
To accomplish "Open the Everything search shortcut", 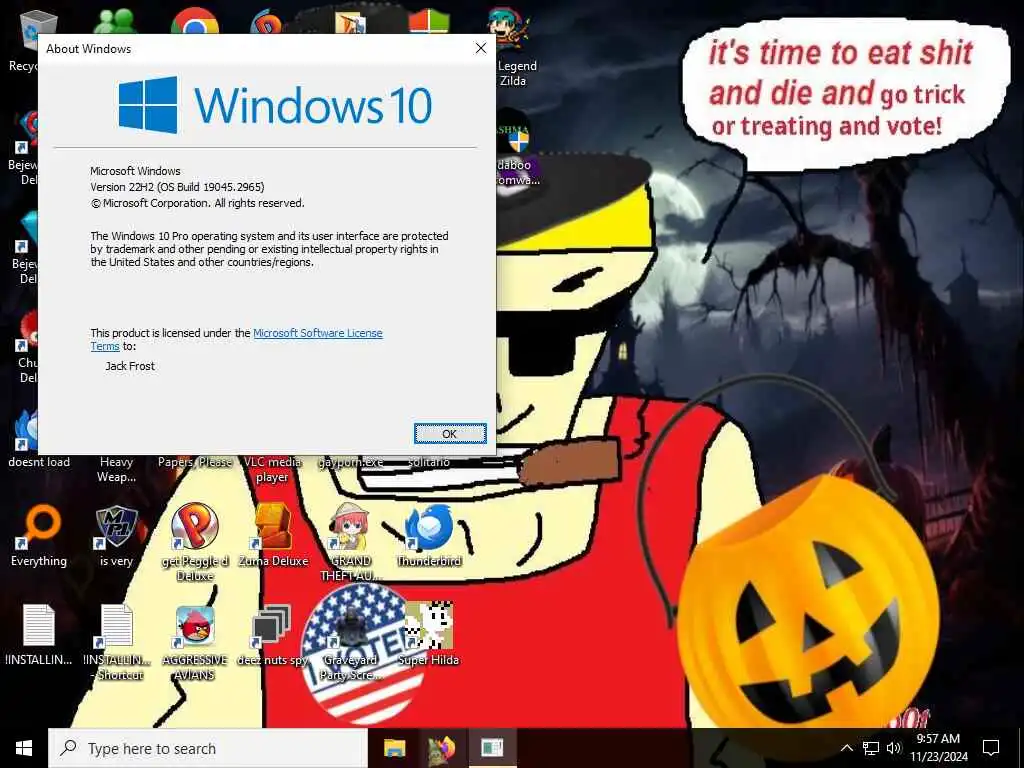I will click(x=39, y=536).
